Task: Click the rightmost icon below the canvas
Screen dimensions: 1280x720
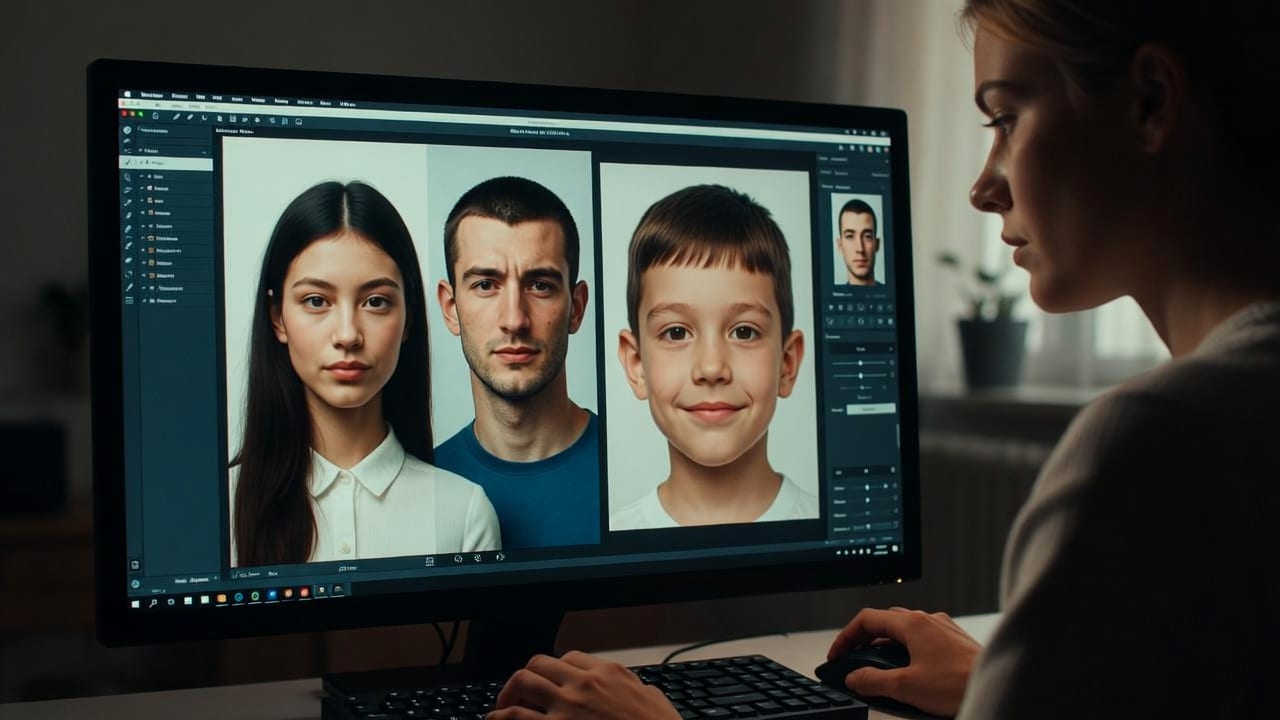Action: click(x=500, y=556)
